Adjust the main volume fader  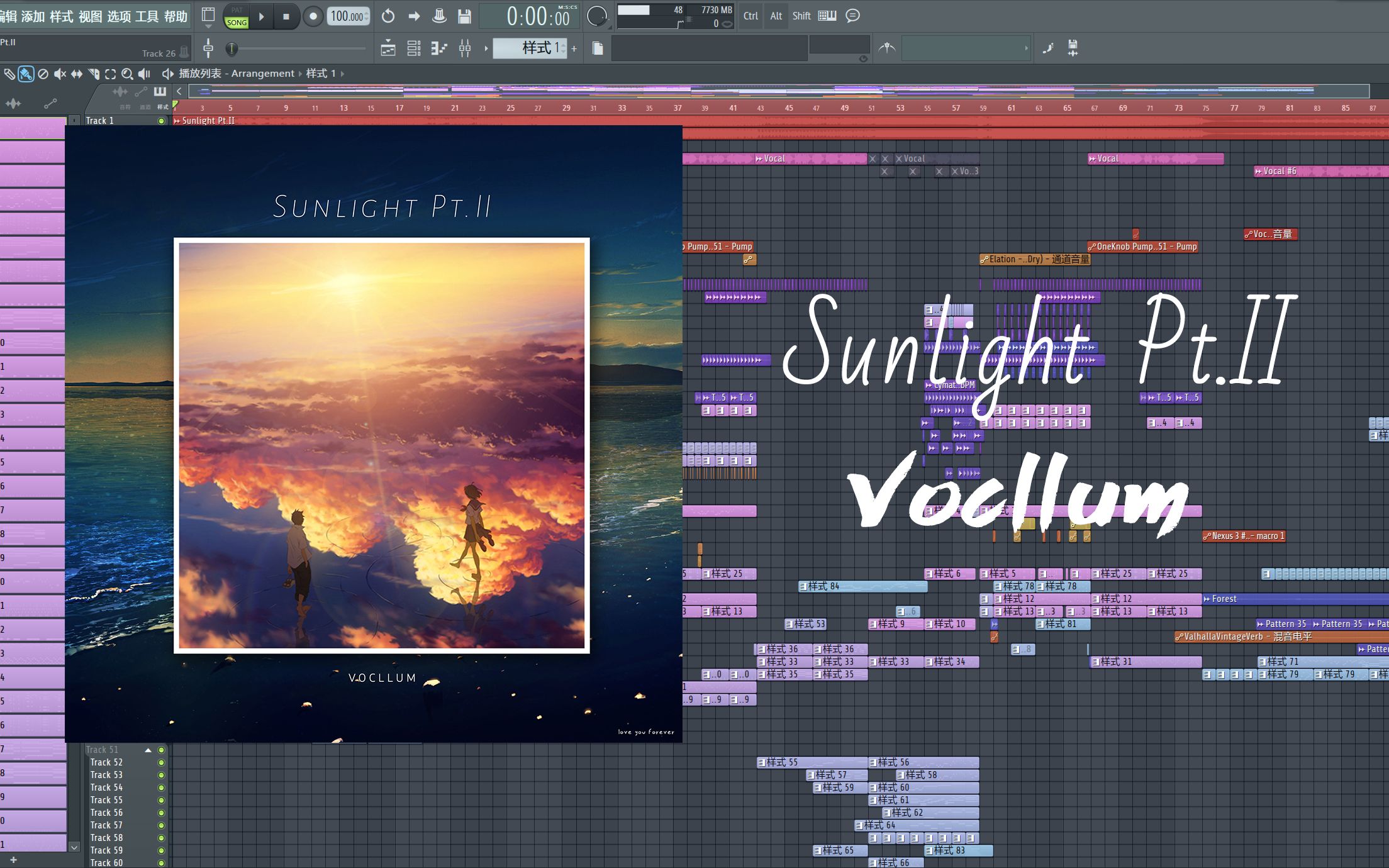(208, 48)
